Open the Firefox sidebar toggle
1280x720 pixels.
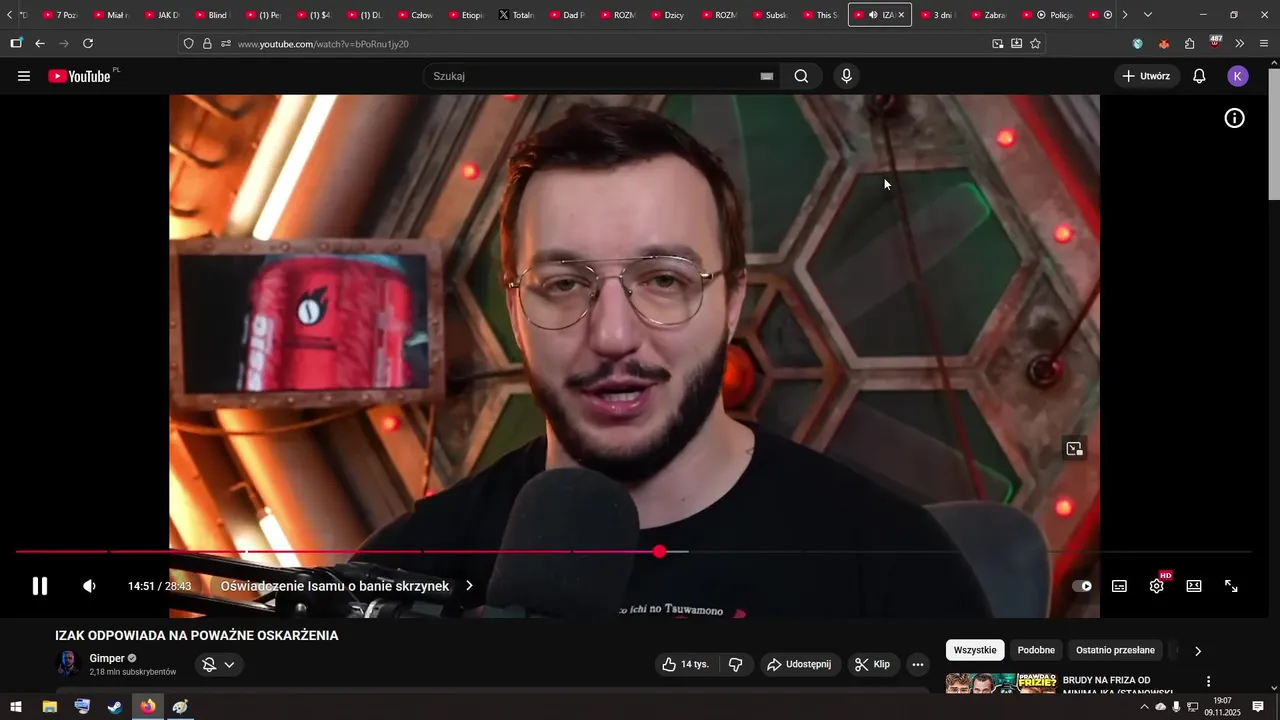click(x=16, y=44)
